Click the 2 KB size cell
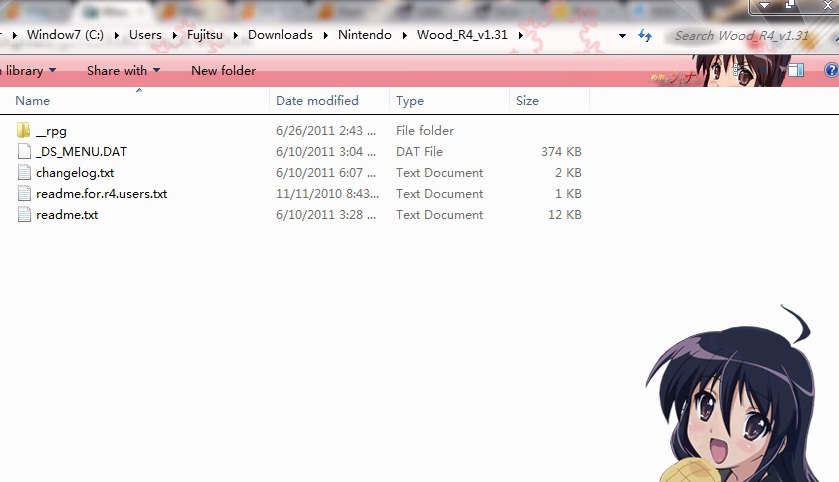The height and width of the screenshot is (482, 839). (568, 173)
